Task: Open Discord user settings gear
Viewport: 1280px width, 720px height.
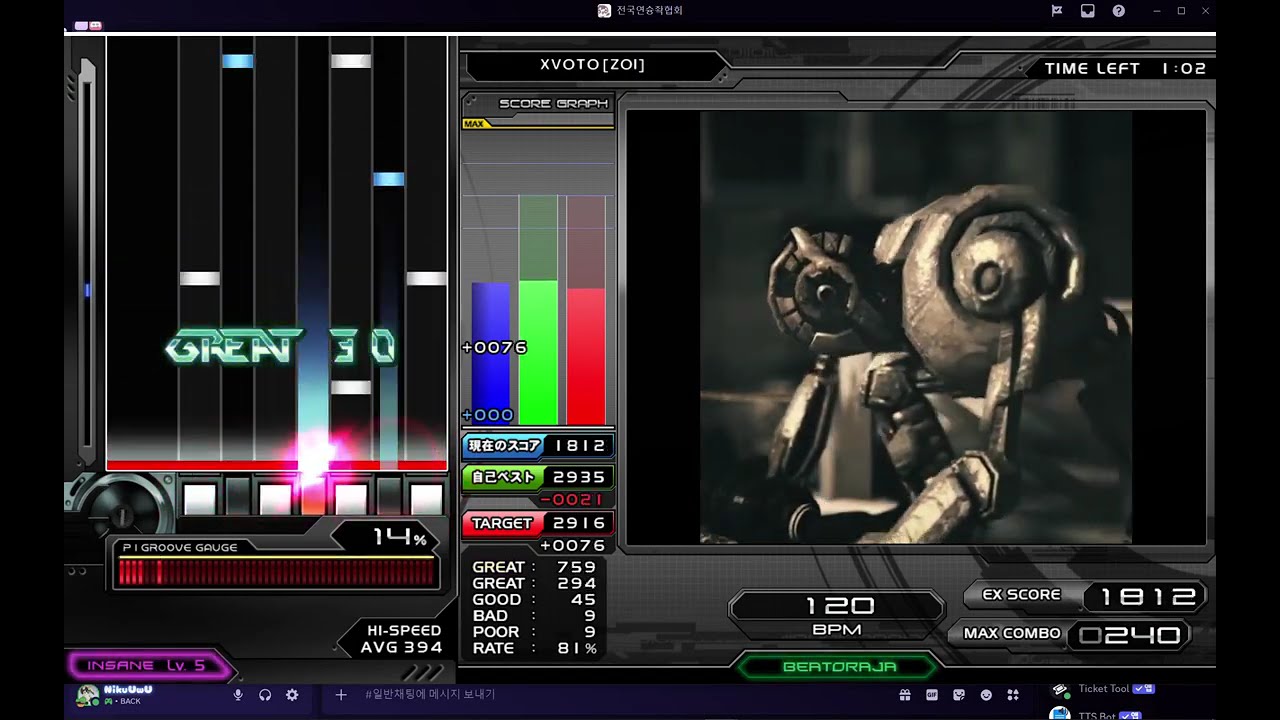Action: coord(292,694)
